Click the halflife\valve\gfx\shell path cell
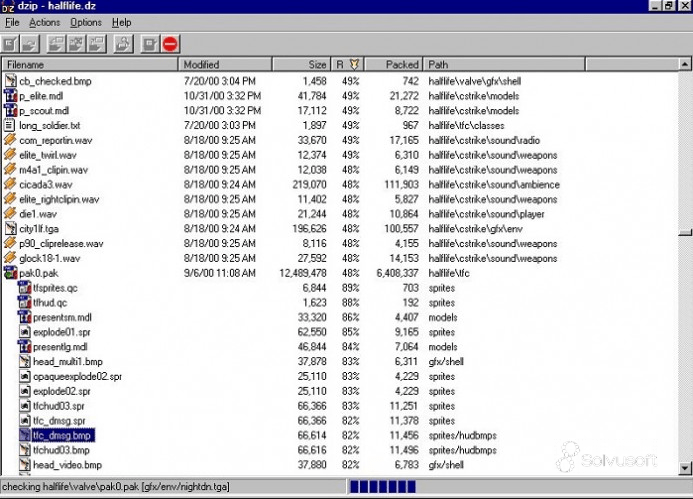This screenshot has height=499, width=693. tap(475, 81)
